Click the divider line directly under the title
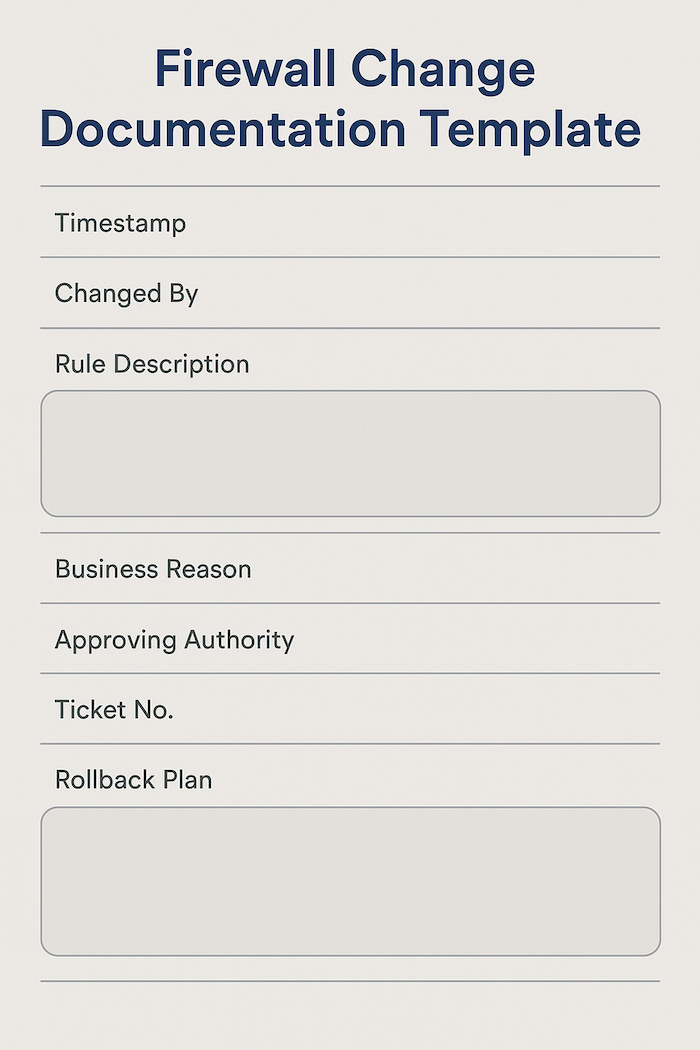700x1050 pixels. pos(350,186)
